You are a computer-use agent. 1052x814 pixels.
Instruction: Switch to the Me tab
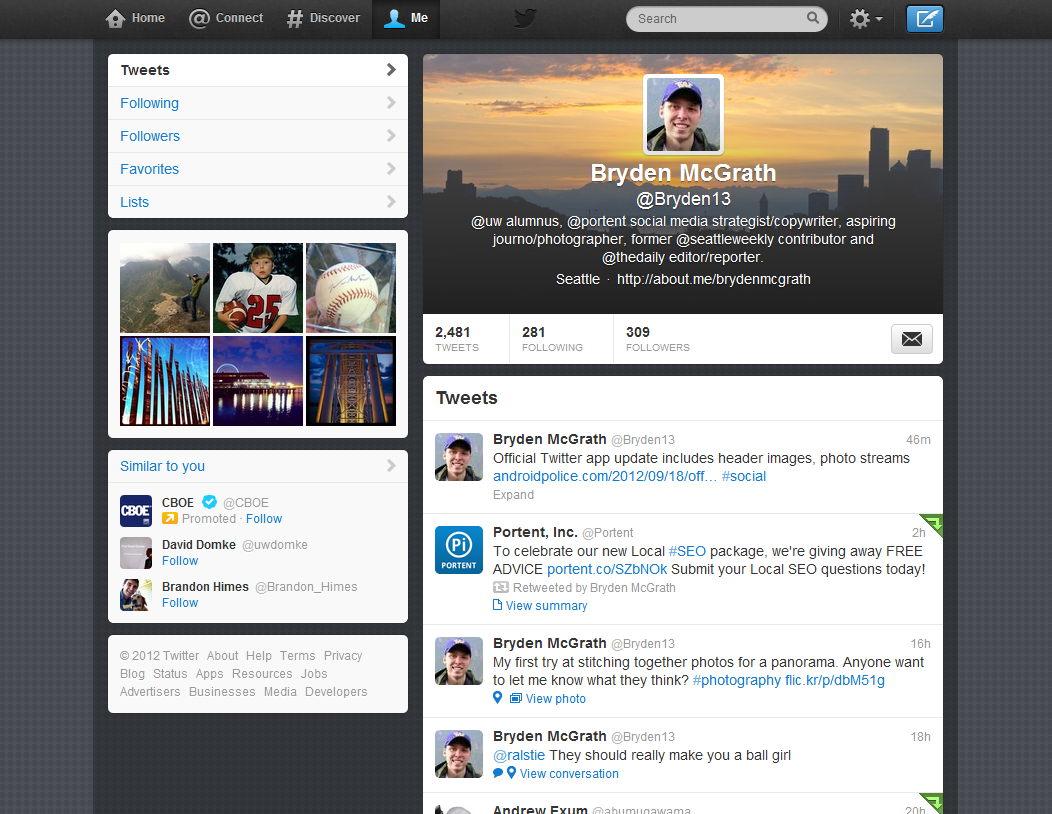point(405,18)
